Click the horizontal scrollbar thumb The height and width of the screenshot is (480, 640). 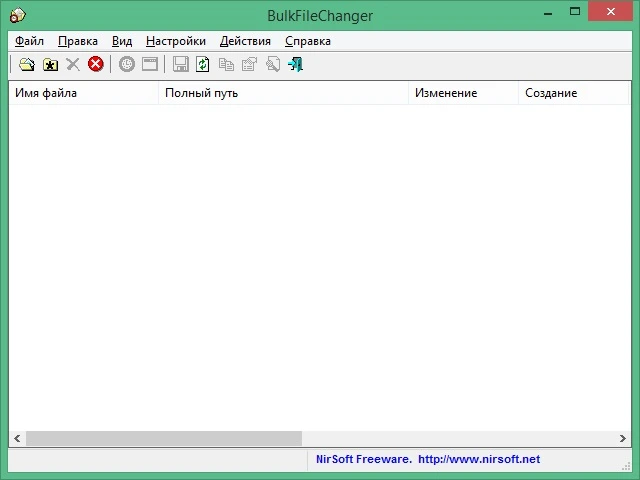[164, 438]
